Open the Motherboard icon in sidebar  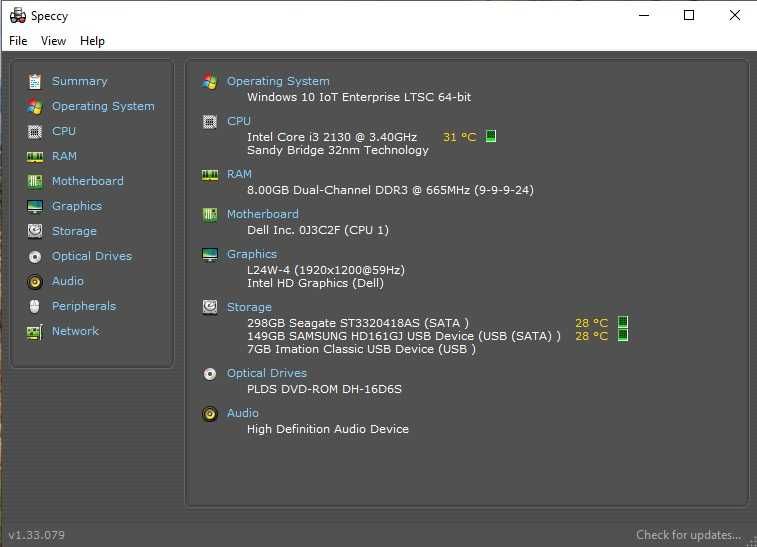click(35, 181)
